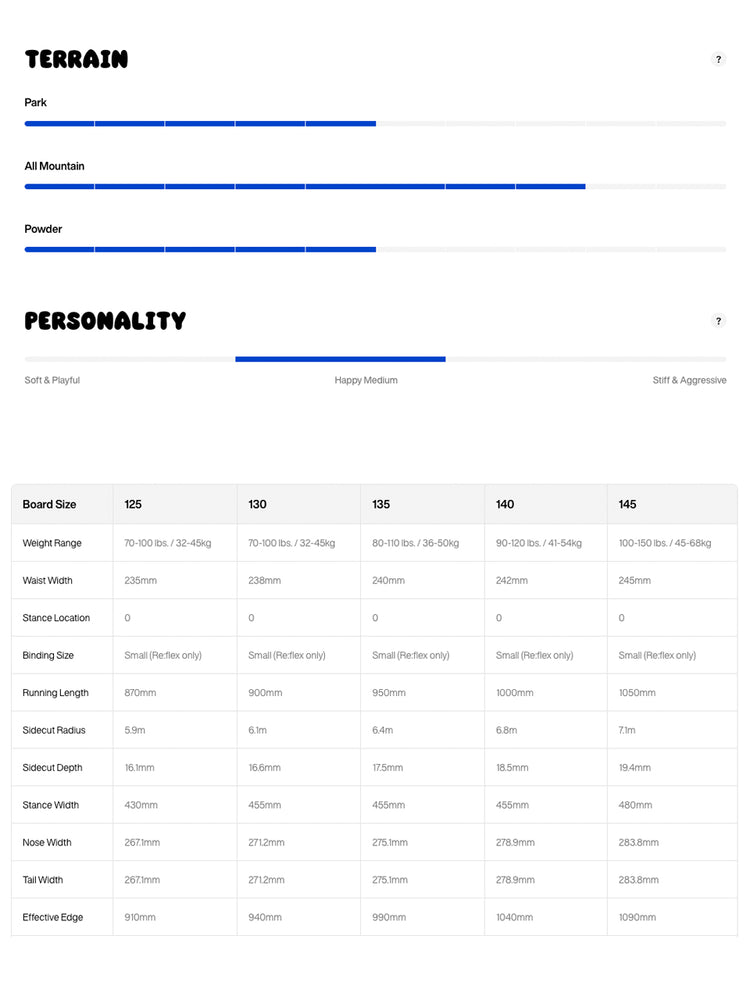750x1000 pixels.
Task: Click the Soft & Playful label
Action: (52, 380)
